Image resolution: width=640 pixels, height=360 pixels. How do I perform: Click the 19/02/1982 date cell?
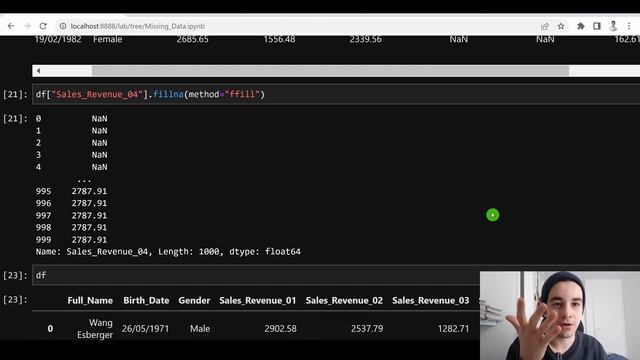(x=58, y=39)
